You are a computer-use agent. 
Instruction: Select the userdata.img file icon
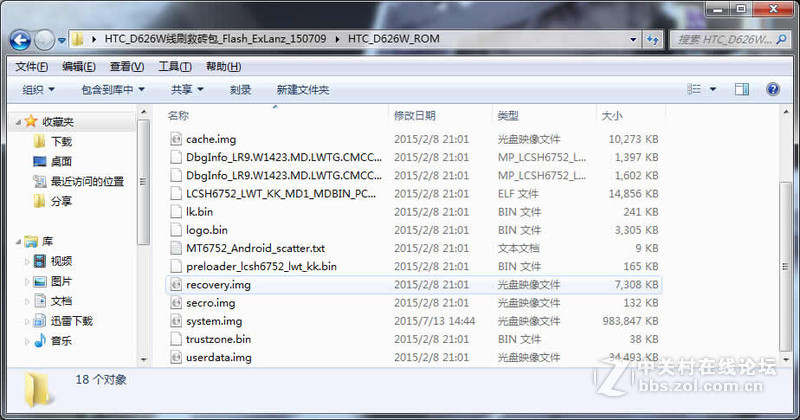pyautogui.click(x=176, y=357)
